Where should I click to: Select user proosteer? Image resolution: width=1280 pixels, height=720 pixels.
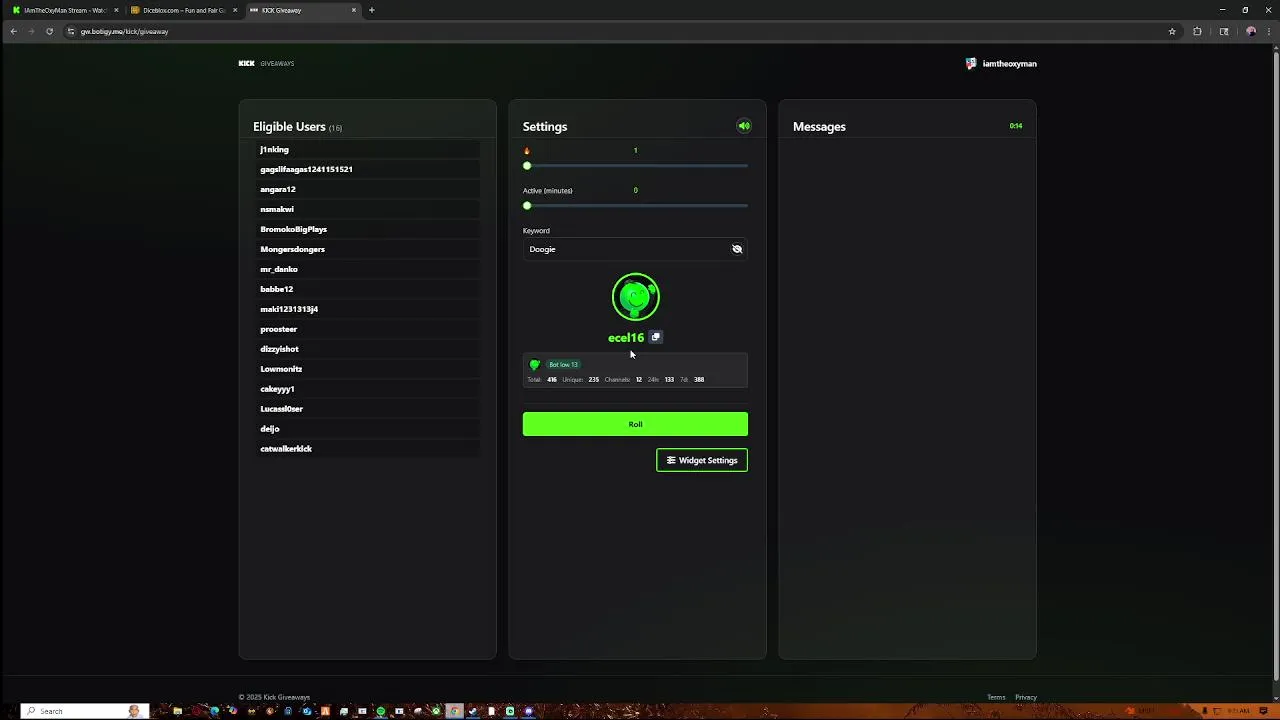click(x=367, y=329)
